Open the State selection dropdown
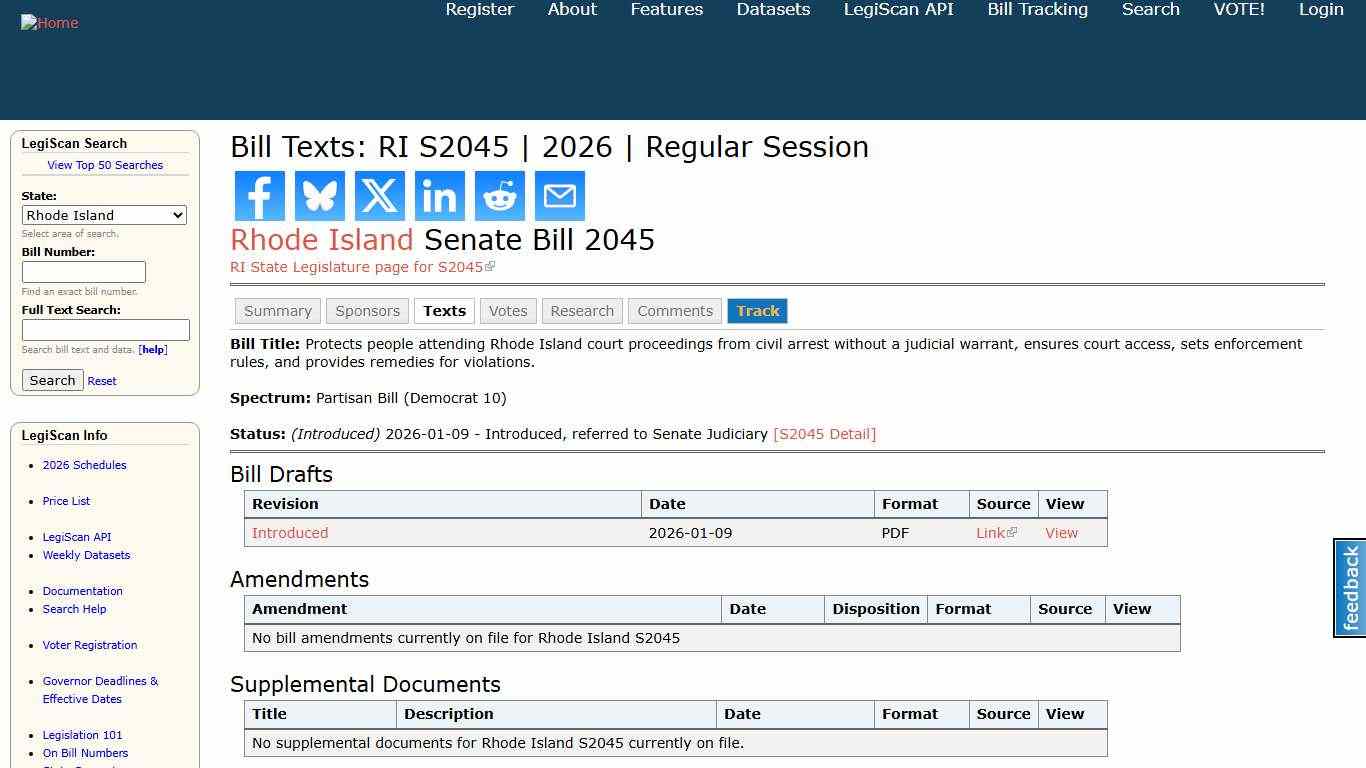Image resolution: width=1366 pixels, height=768 pixels. point(104,214)
